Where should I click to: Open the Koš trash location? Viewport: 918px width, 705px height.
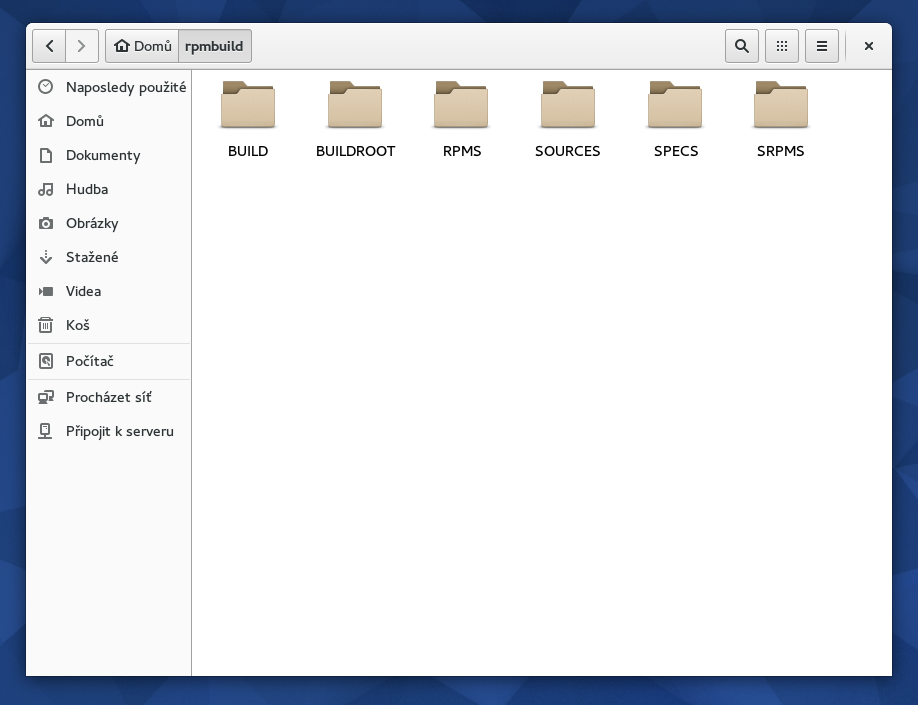77,325
